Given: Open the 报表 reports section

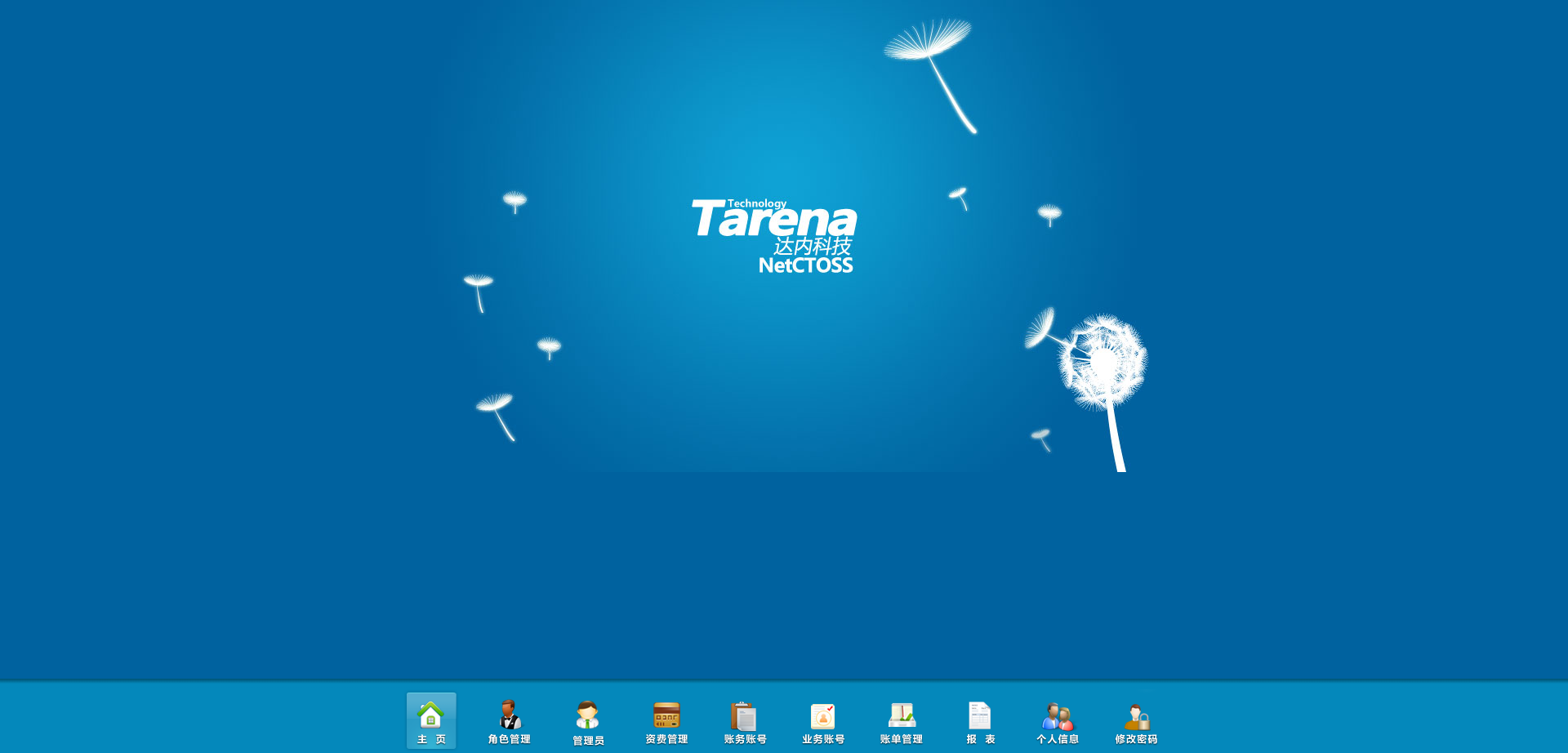Looking at the screenshot, I should tap(980, 721).
